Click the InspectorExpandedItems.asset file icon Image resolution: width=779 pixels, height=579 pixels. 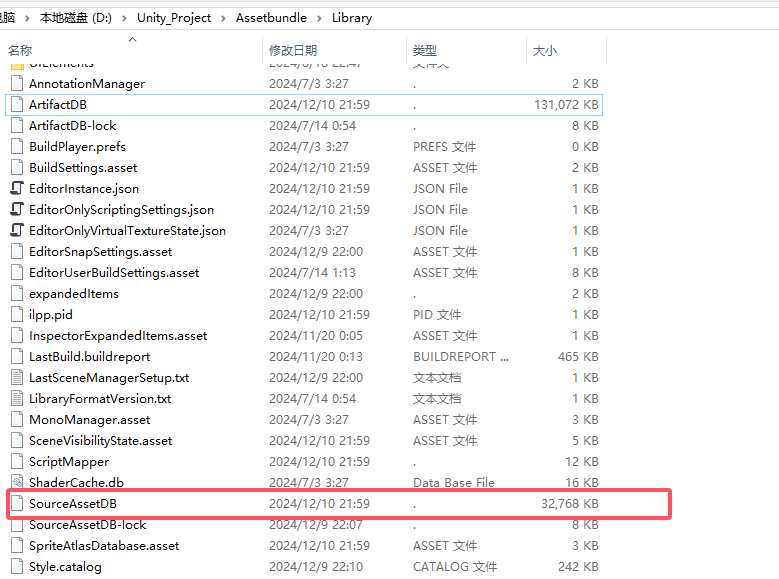[17, 335]
